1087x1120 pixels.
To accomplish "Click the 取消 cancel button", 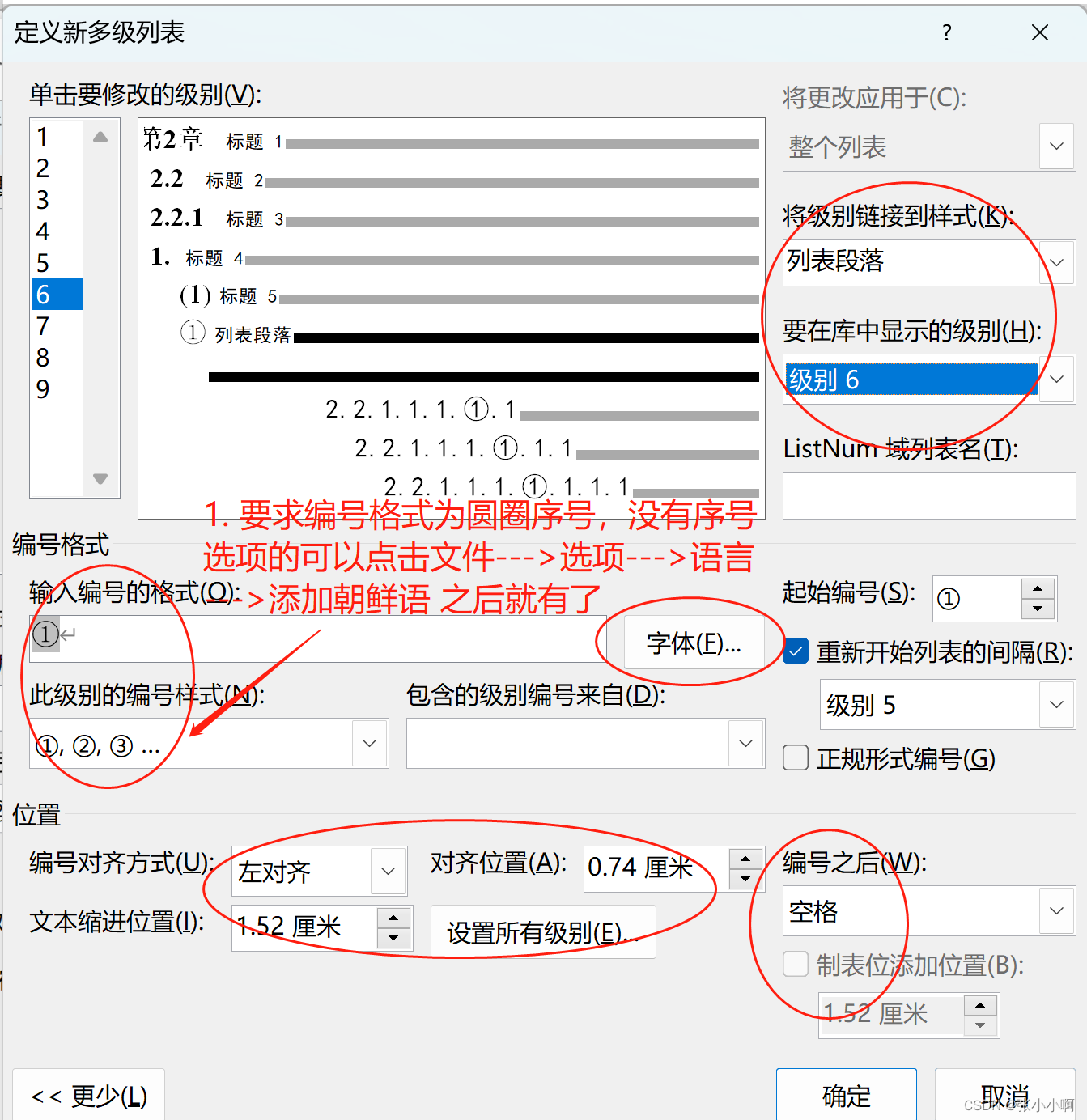I will [x=1005, y=1096].
